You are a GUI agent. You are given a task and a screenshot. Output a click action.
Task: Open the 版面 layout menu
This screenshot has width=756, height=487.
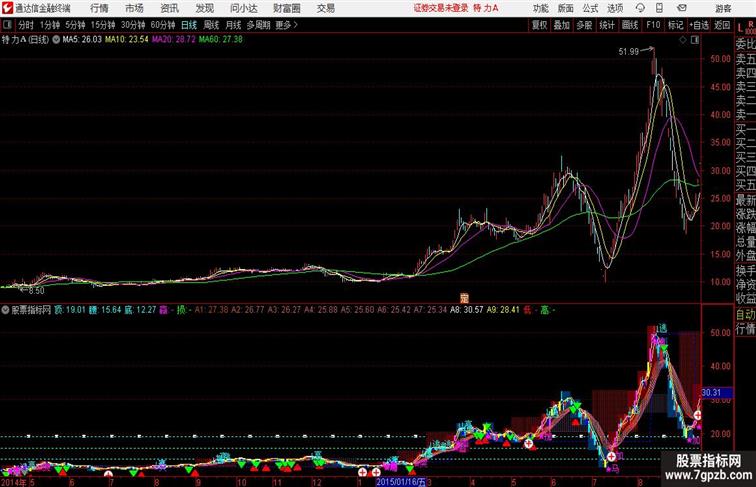[x=566, y=8]
